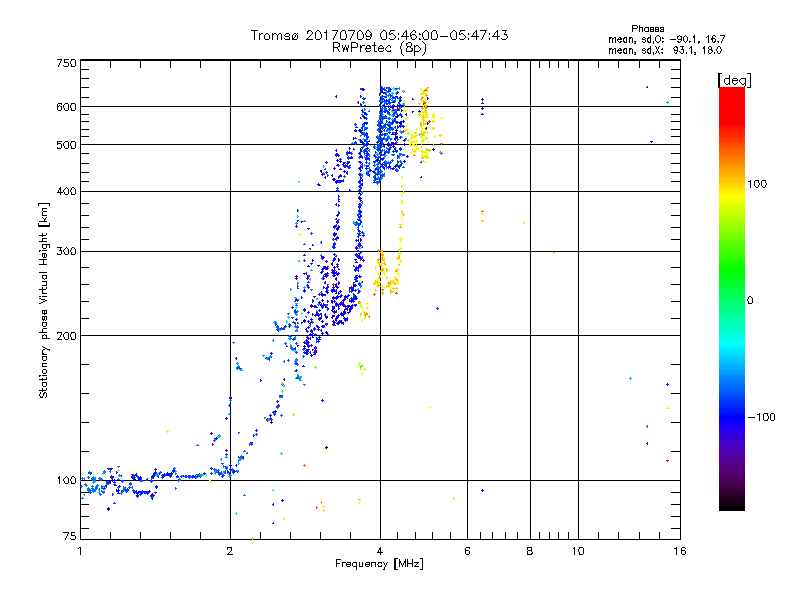Click the y-axis "600" label

tap(66, 107)
